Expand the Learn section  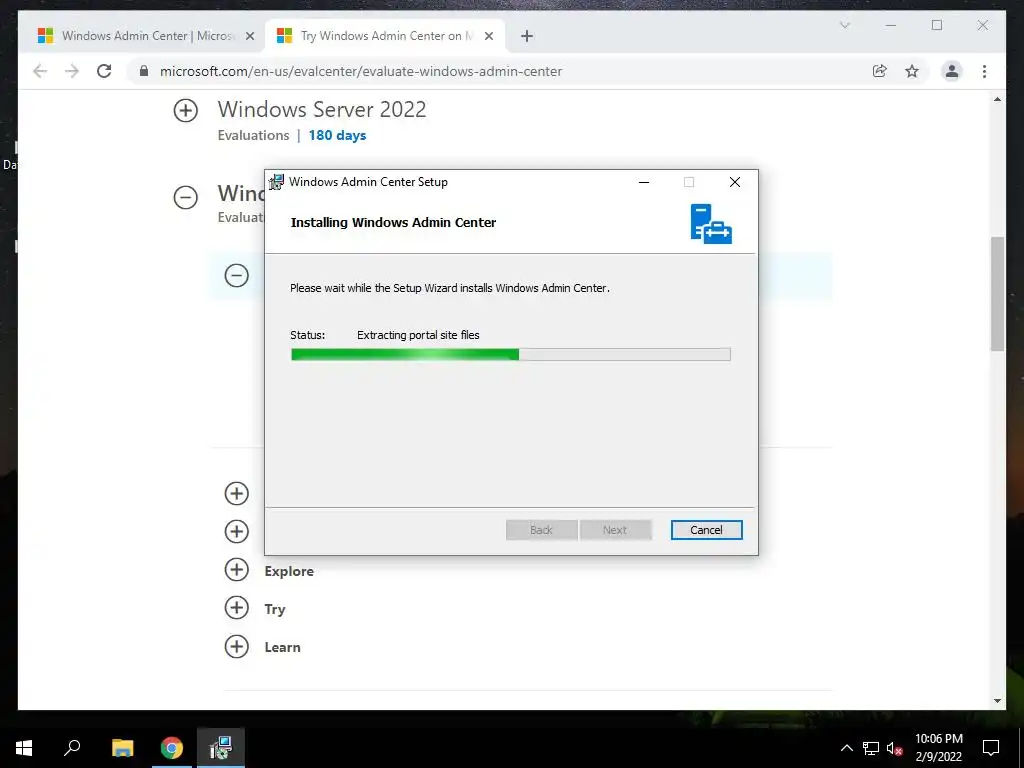pos(236,647)
